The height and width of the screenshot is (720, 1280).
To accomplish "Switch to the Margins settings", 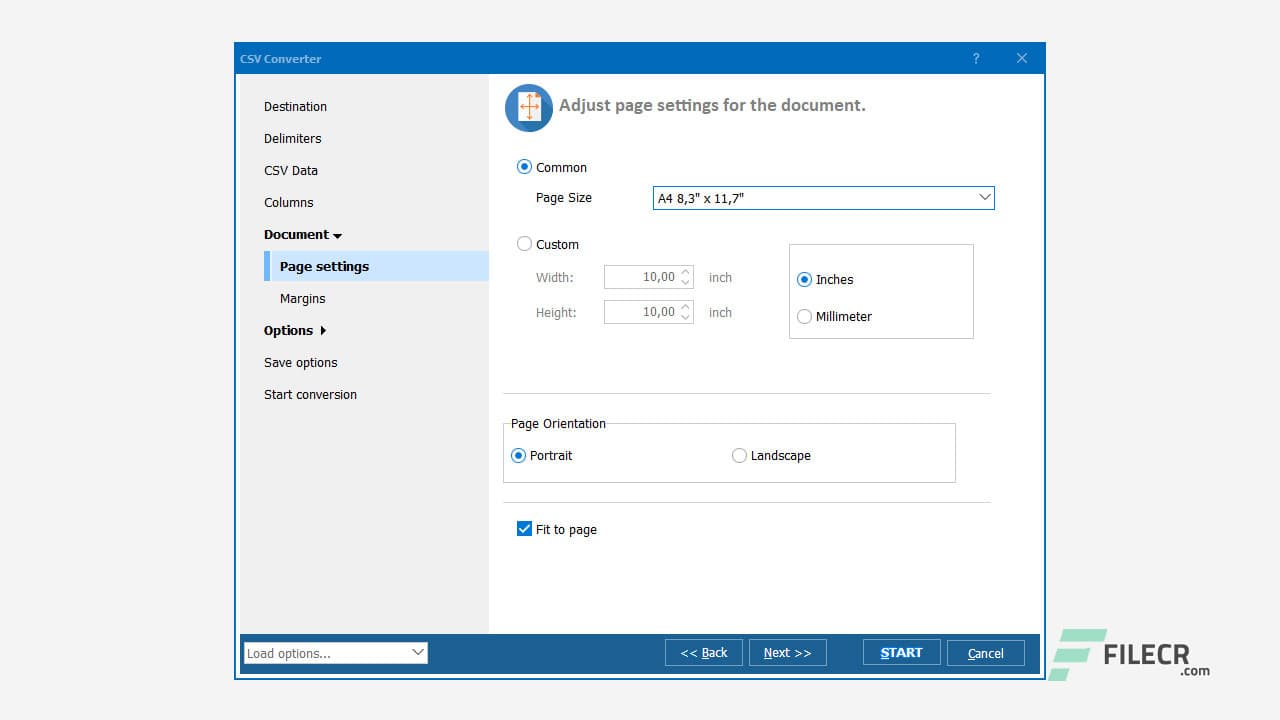I will tap(302, 298).
